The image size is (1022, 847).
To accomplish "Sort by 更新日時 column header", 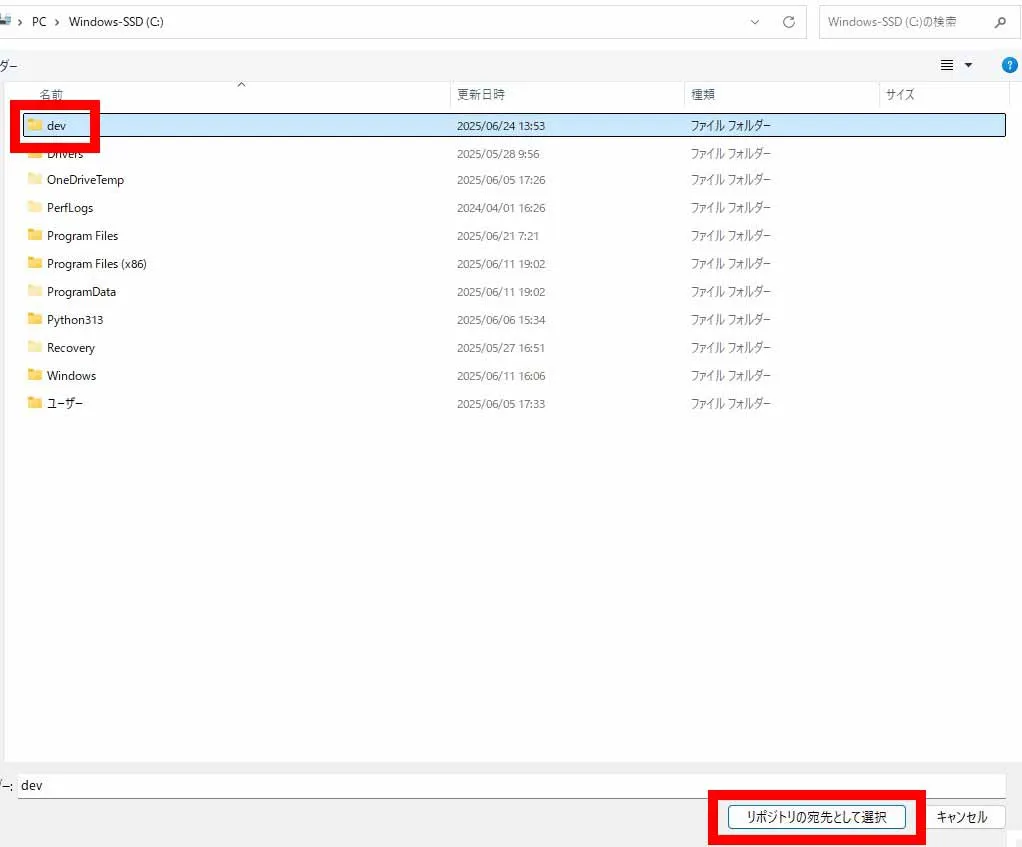I will pos(481,95).
